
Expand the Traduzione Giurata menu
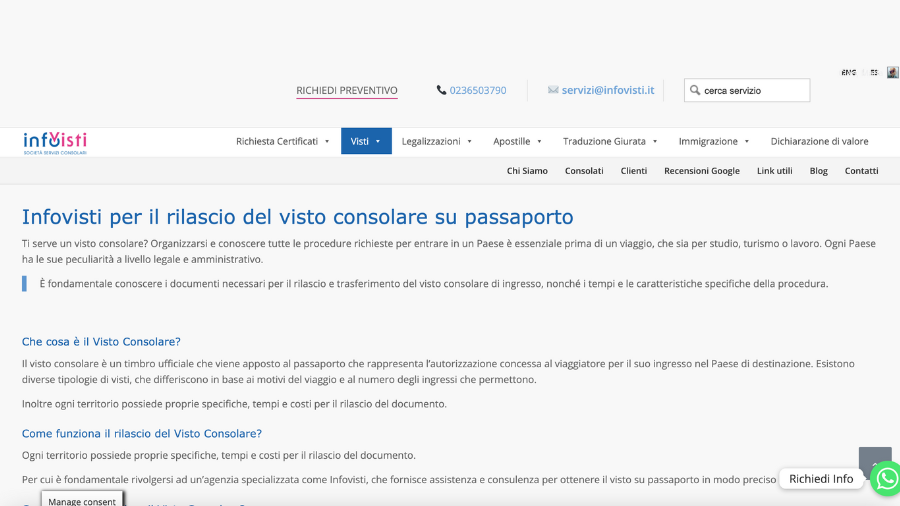coord(610,141)
